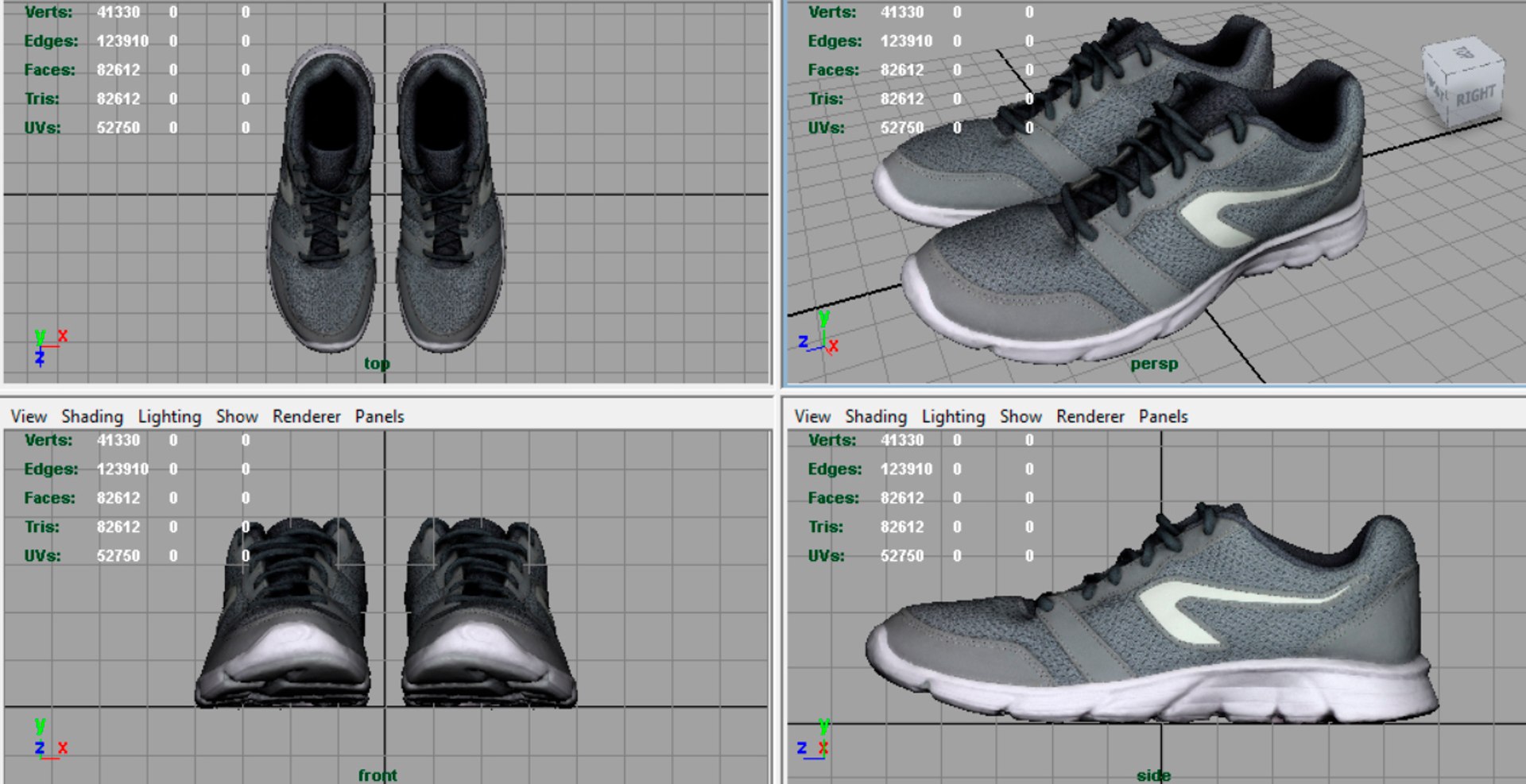Click UVs label in side viewport
The width and height of the screenshot is (1526, 784).
(x=826, y=555)
